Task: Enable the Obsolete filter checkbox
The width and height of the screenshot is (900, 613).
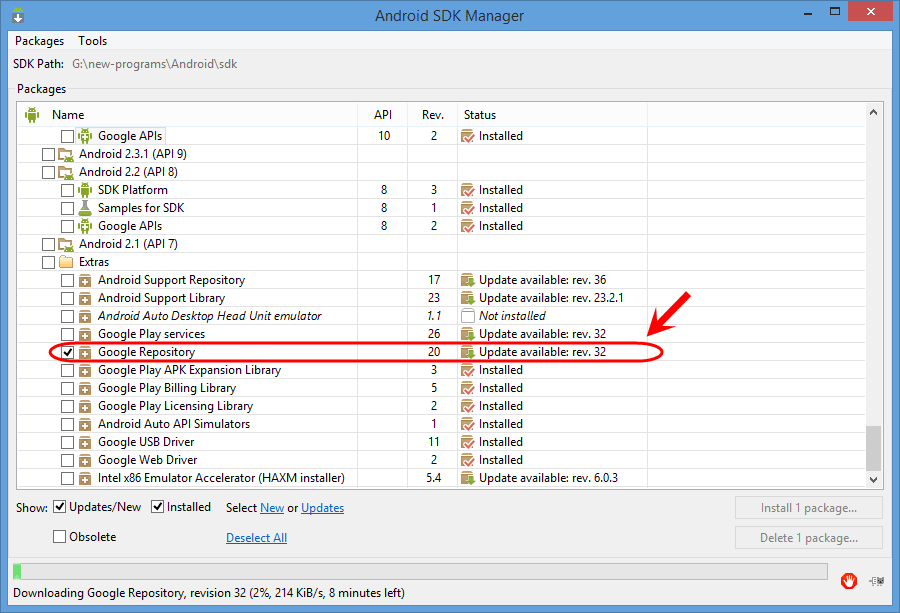Action: (x=59, y=537)
